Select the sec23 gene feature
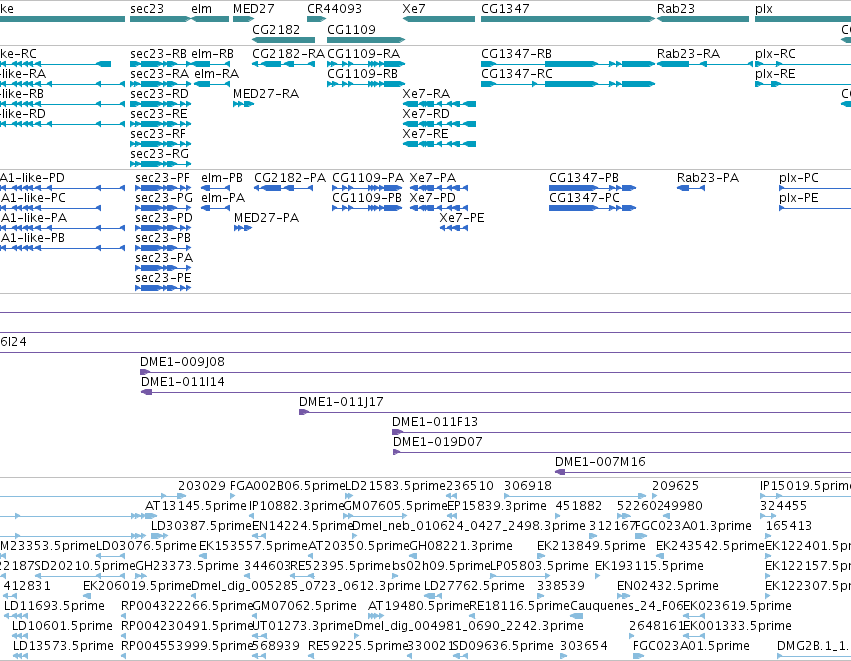The image size is (851, 661). [160, 19]
